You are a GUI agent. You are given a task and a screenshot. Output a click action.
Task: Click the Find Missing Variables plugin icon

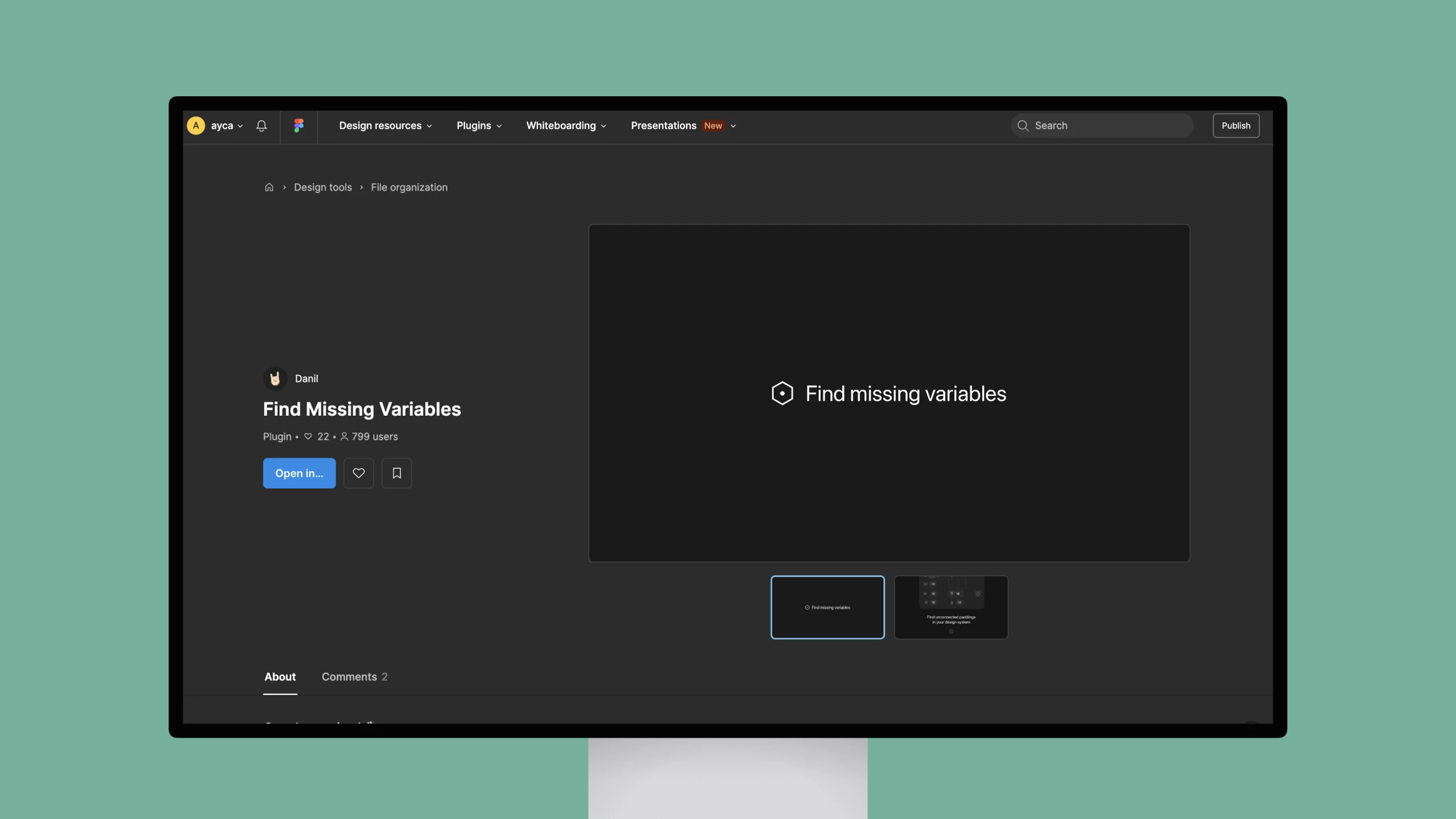click(x=783, y=393)
